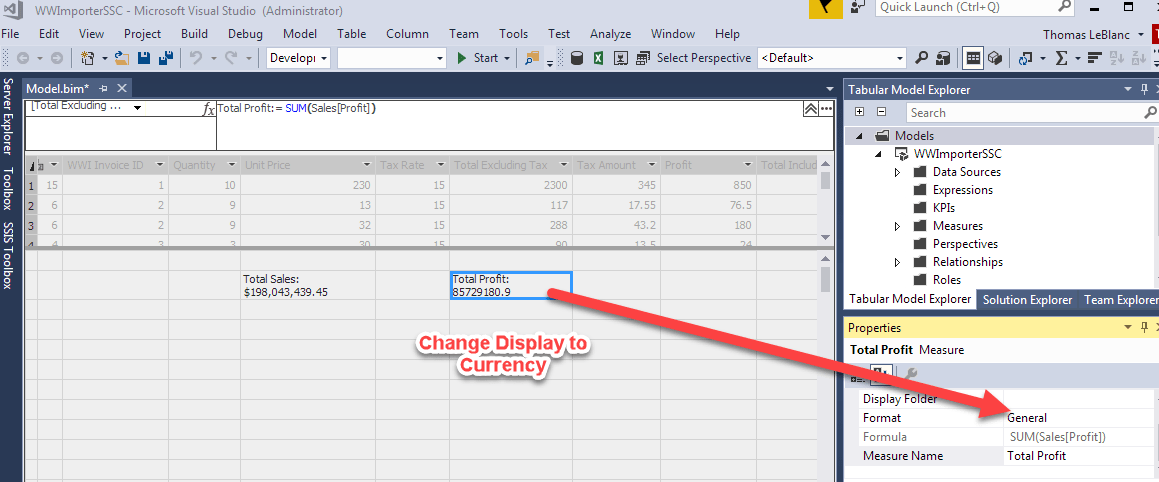Click the New Project toolbar icon
The image size is (1159, 482).
[88, 58]
